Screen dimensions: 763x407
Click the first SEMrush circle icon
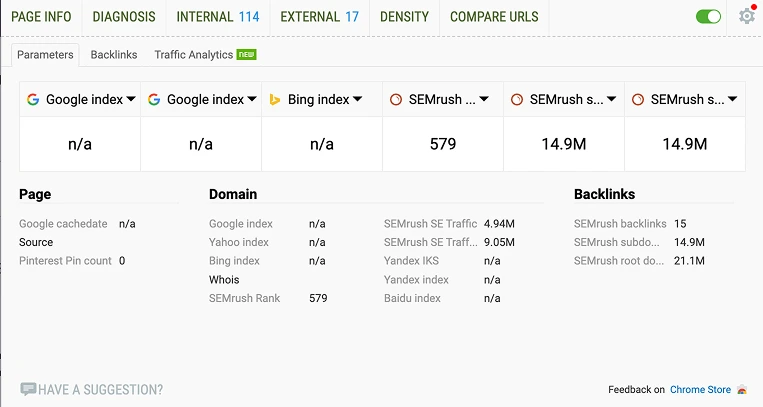pyautogui.click(x=396, y=100)
